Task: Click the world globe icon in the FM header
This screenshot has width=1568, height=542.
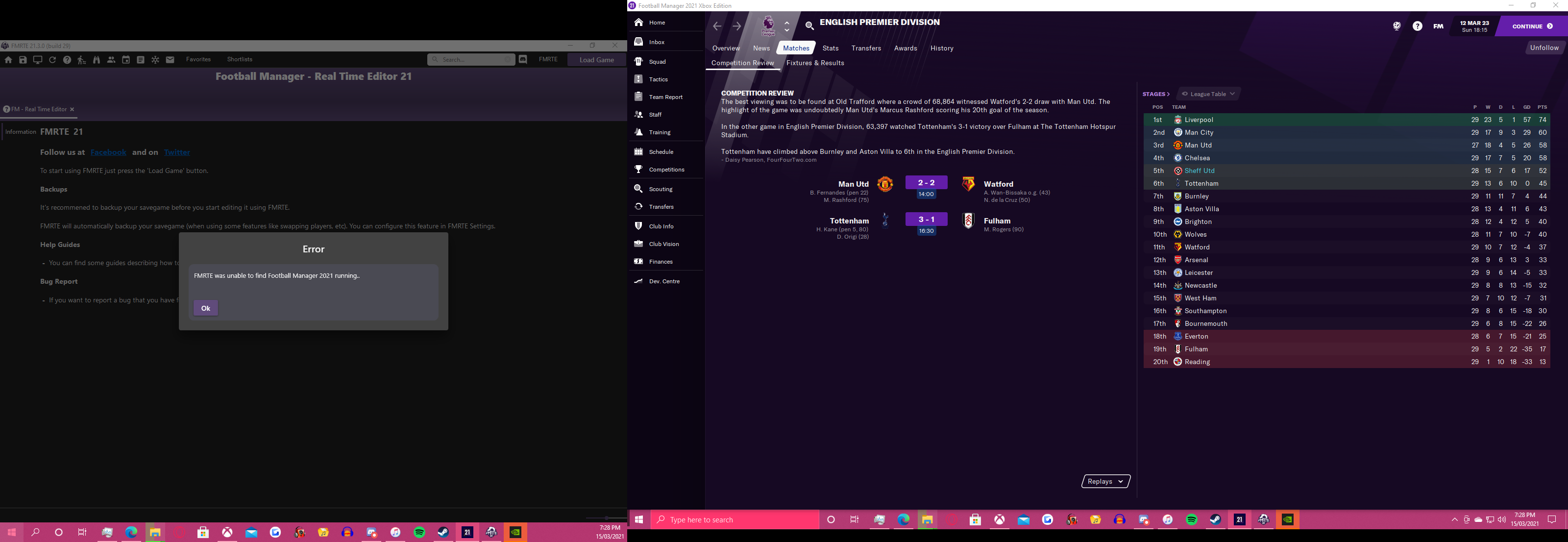Action: (1396, 26)
